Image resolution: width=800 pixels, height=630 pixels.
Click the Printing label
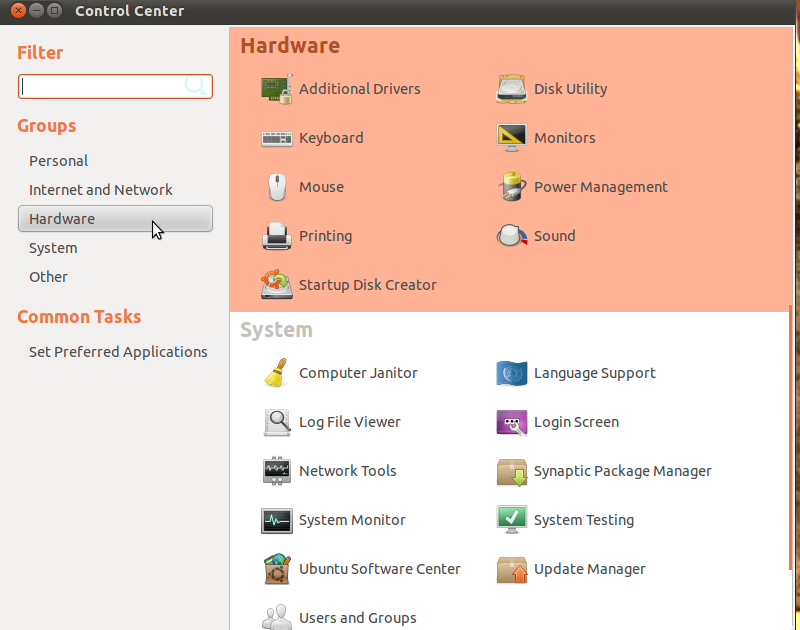pyautogui.click(x=326, y=236)
